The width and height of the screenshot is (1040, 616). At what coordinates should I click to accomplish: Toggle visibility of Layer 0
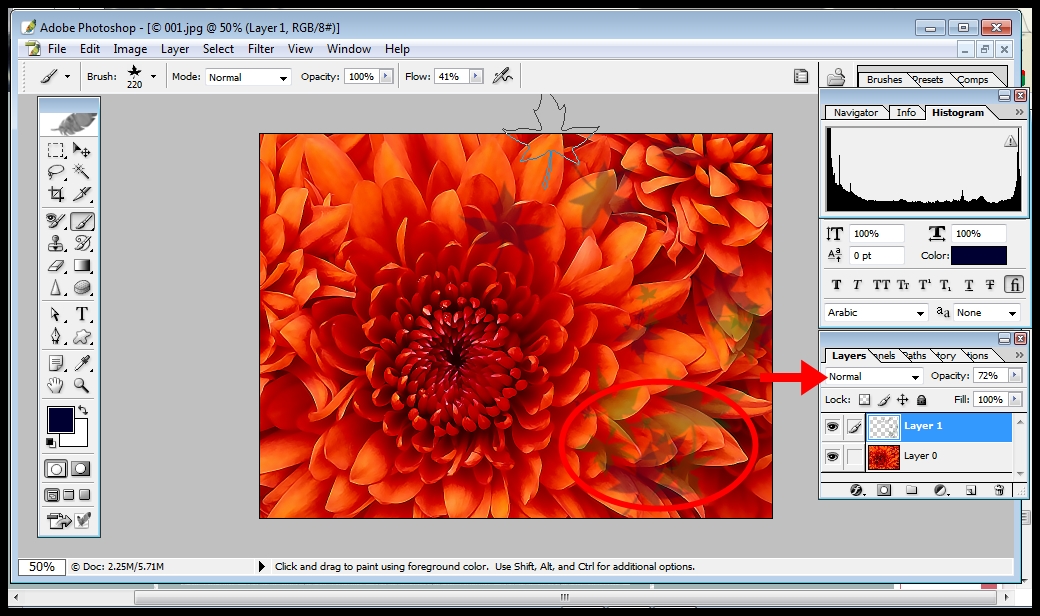pos(832,457)
